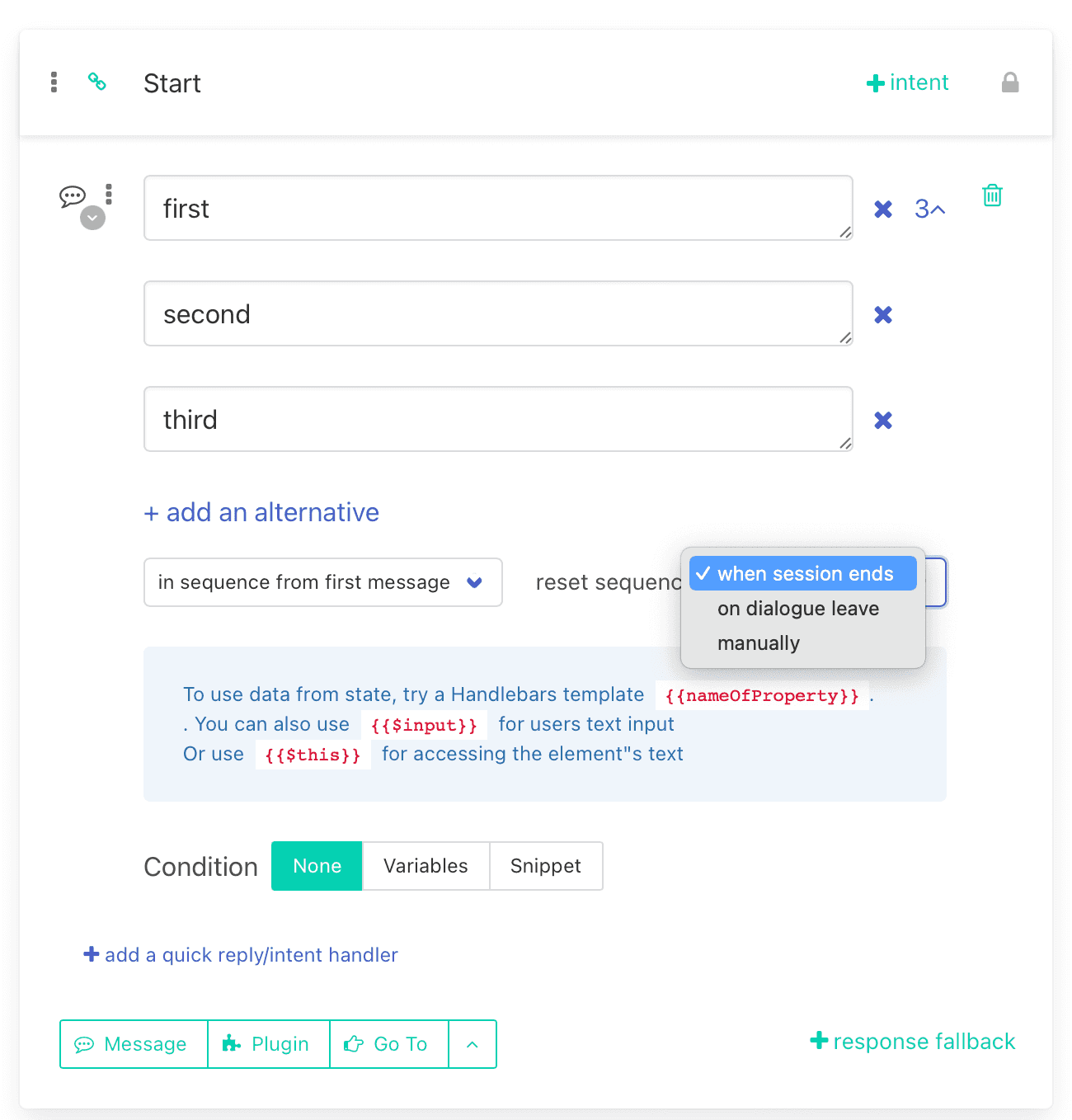Remove the 'first' alternative with X

coord(883,209)
